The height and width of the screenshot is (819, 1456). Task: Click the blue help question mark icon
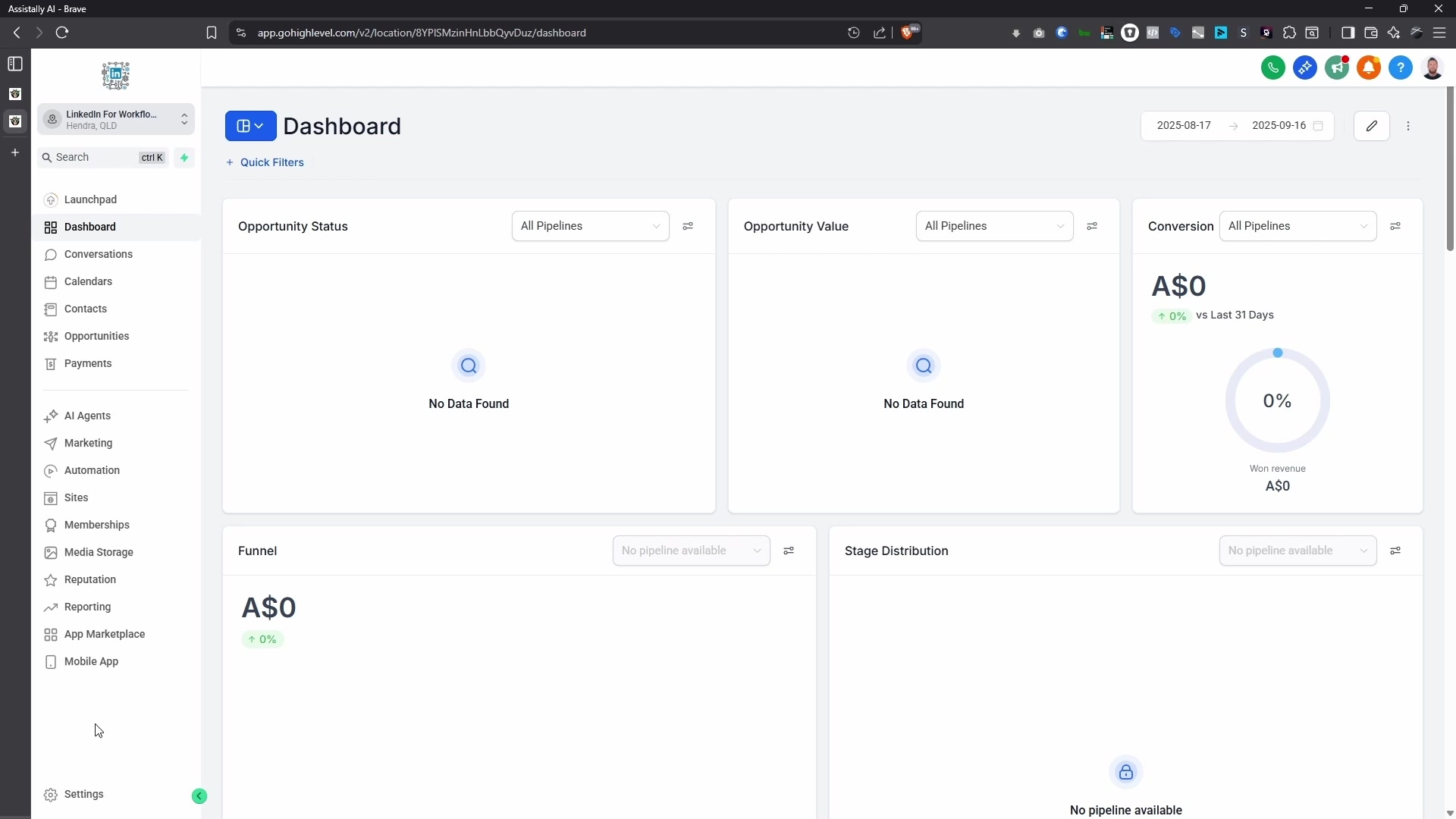1401,68
